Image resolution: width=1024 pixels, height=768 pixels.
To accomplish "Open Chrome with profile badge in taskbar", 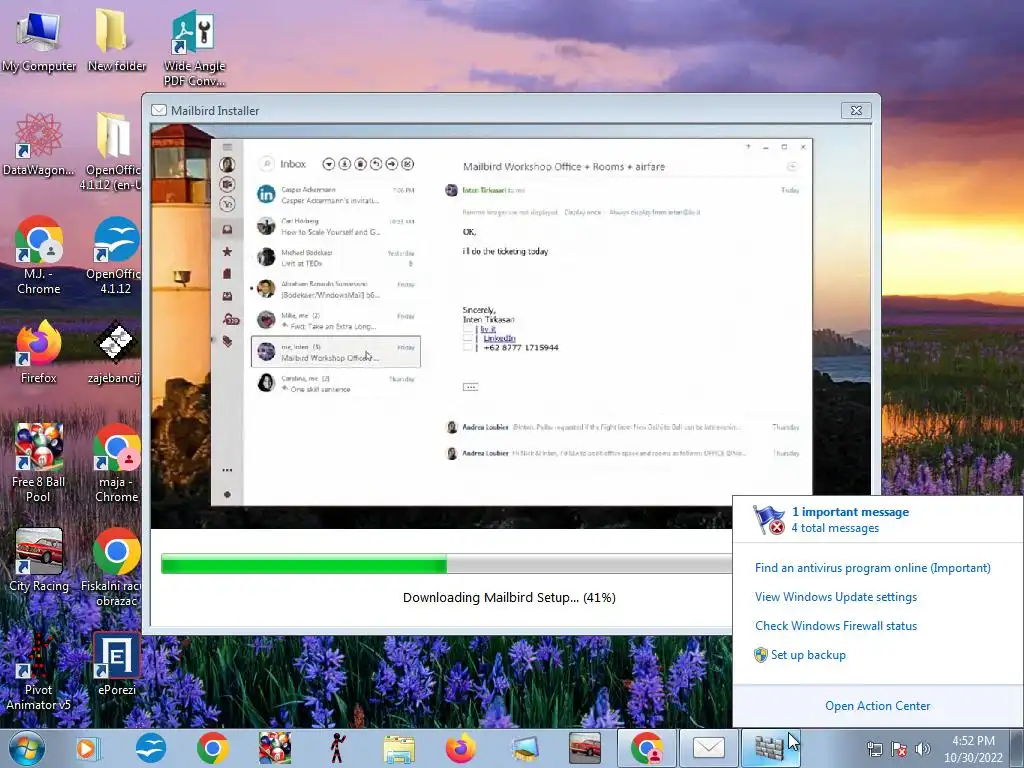I will pos(647,748).
